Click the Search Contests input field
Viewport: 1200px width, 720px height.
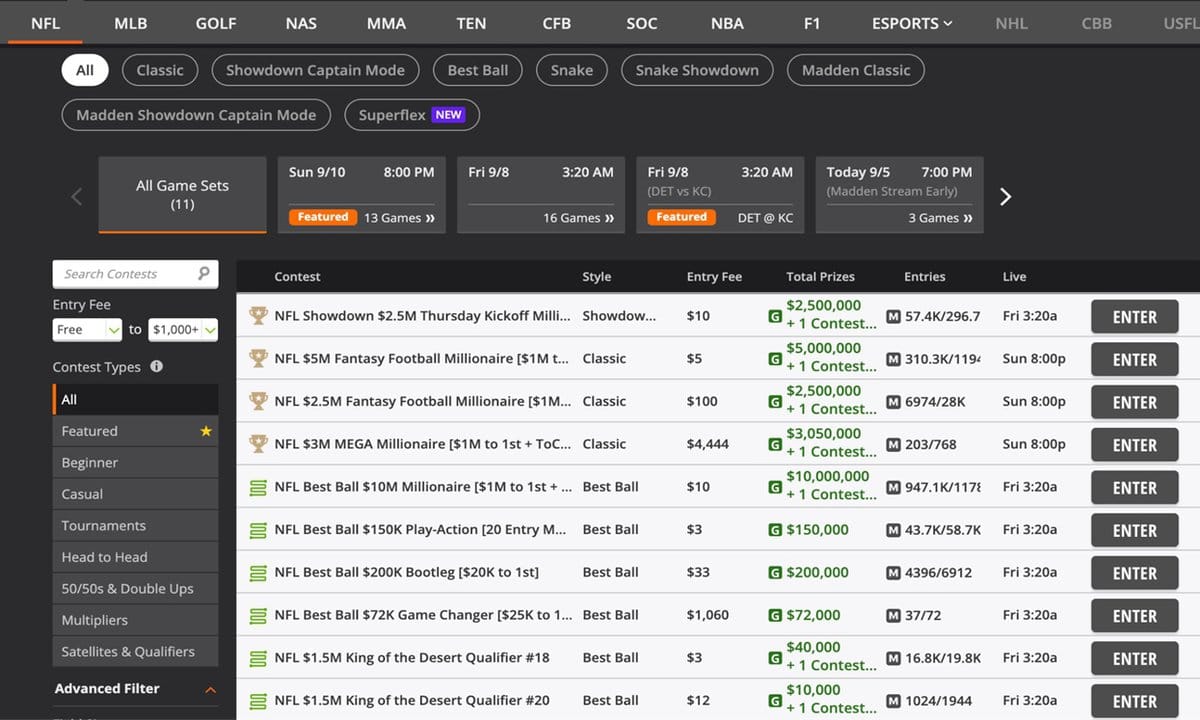click(135, 274)
